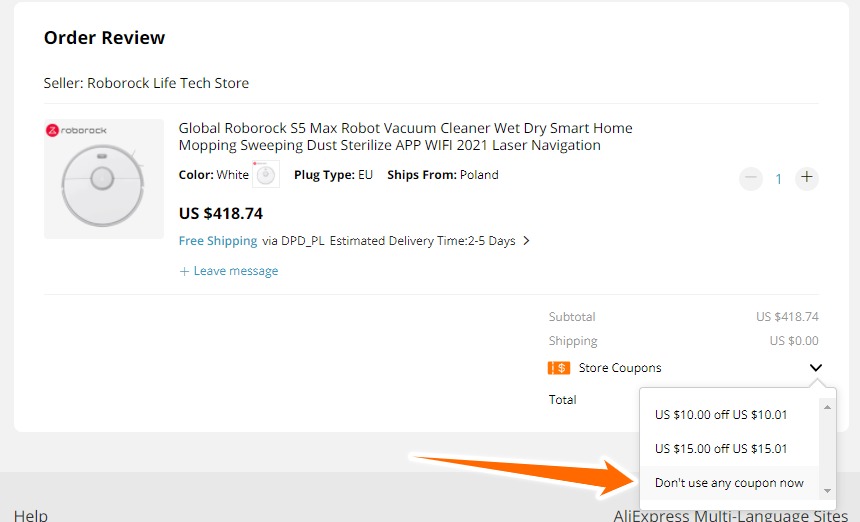Click the Free Shipping link
The height and width of the screenshot is (522, 860).
click(218, 241)
